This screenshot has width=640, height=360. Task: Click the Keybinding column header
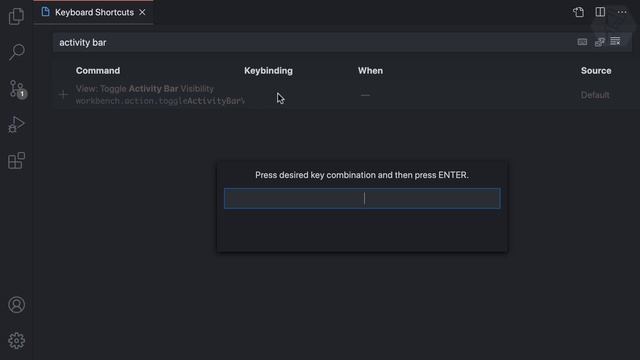click(268, 71)
